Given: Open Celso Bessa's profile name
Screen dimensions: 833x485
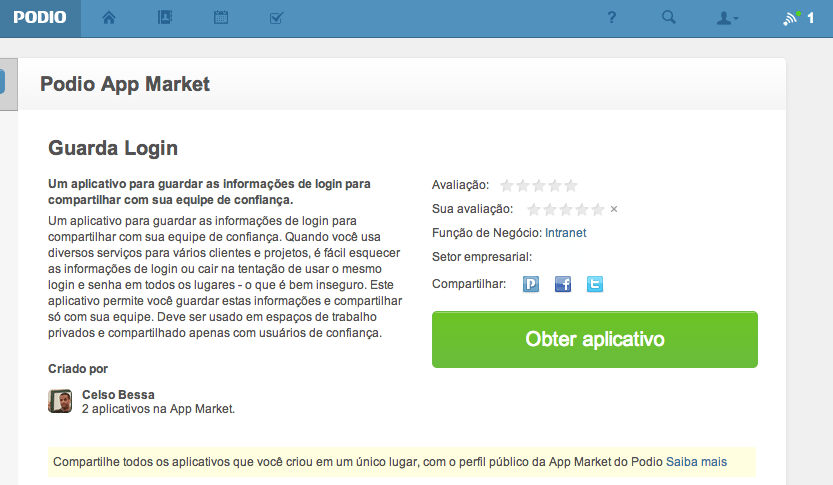Looking at the screenshot, I should pos(118,395).
